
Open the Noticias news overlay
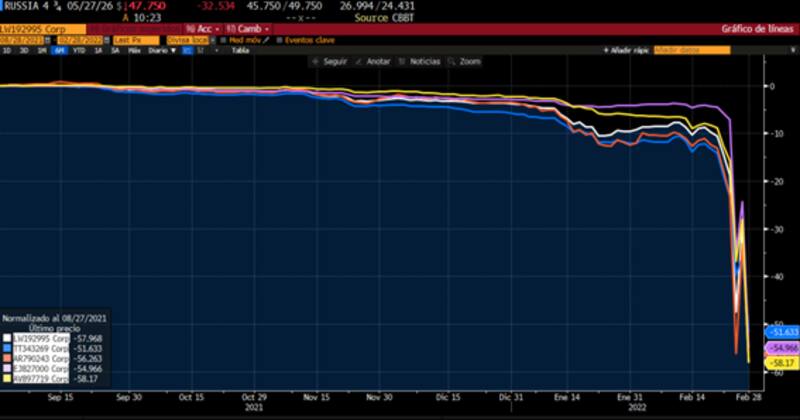click(x=405, y=61)
